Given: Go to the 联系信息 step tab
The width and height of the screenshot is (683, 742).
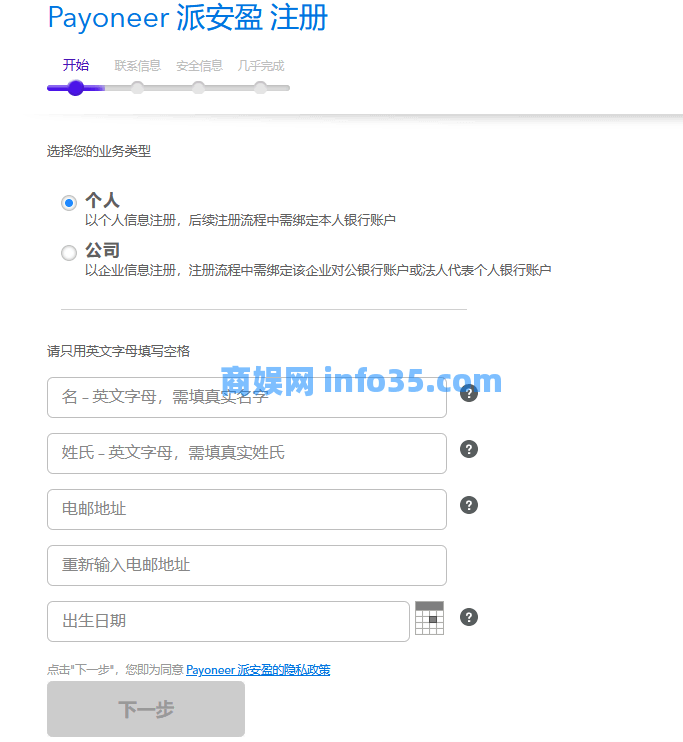Looking at the screenshot, I should pos(138,66).
